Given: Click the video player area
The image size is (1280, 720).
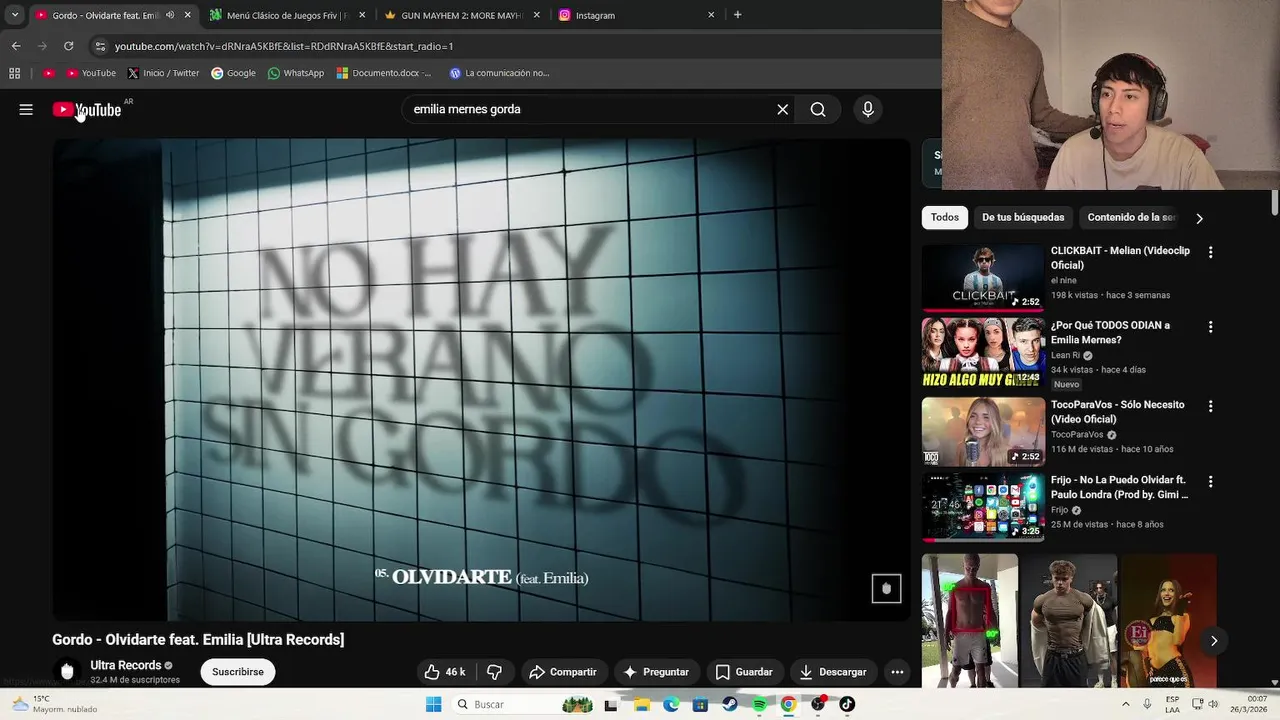Looking at the screenshot, I should tap(482, 380).
